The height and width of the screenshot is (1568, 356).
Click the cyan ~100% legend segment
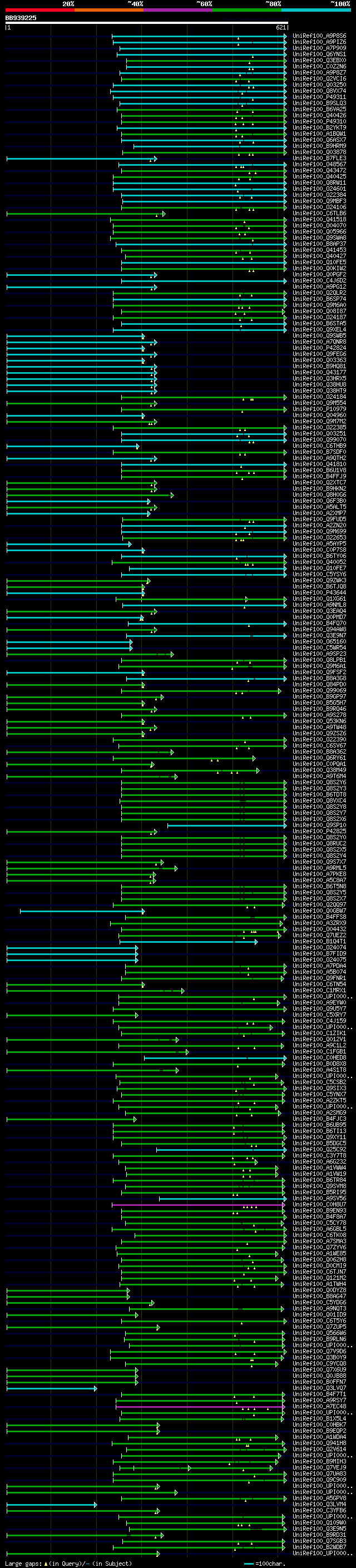[316, 10]
